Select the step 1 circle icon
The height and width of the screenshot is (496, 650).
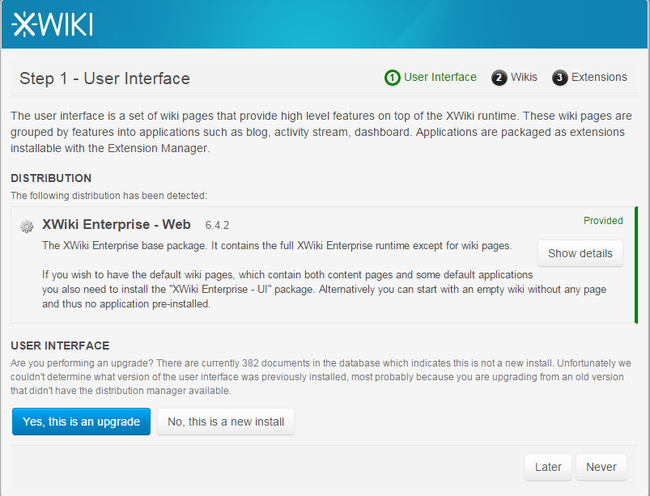(392, 77)
